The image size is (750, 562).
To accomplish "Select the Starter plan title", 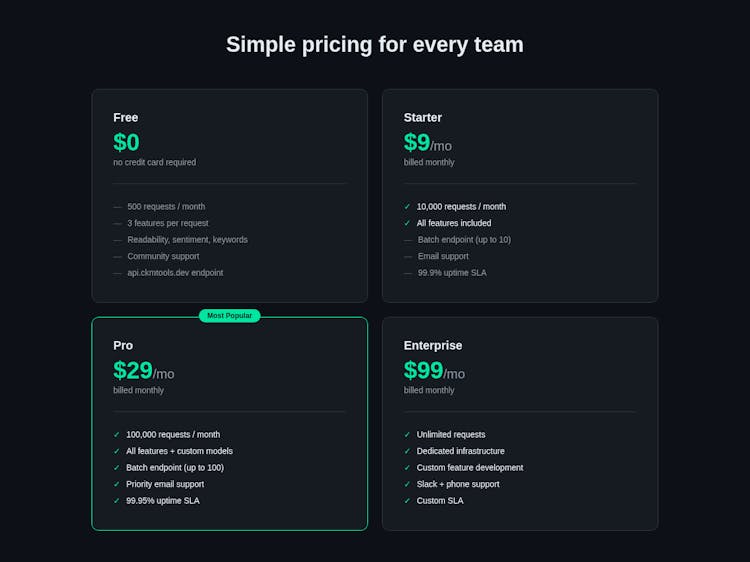I will click(423, 117).
